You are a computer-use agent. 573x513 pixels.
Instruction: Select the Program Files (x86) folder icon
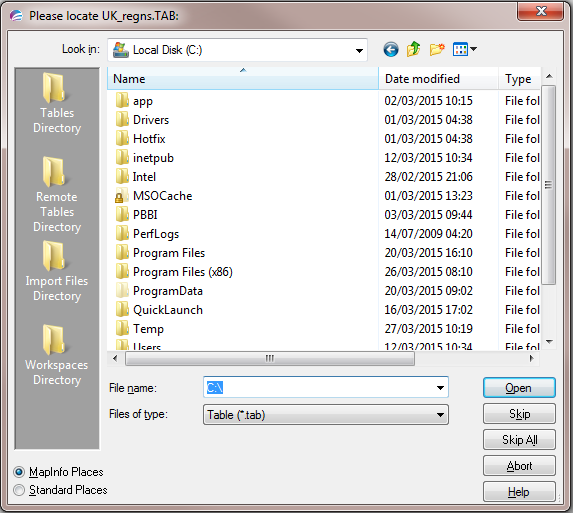tap(122, 271)
